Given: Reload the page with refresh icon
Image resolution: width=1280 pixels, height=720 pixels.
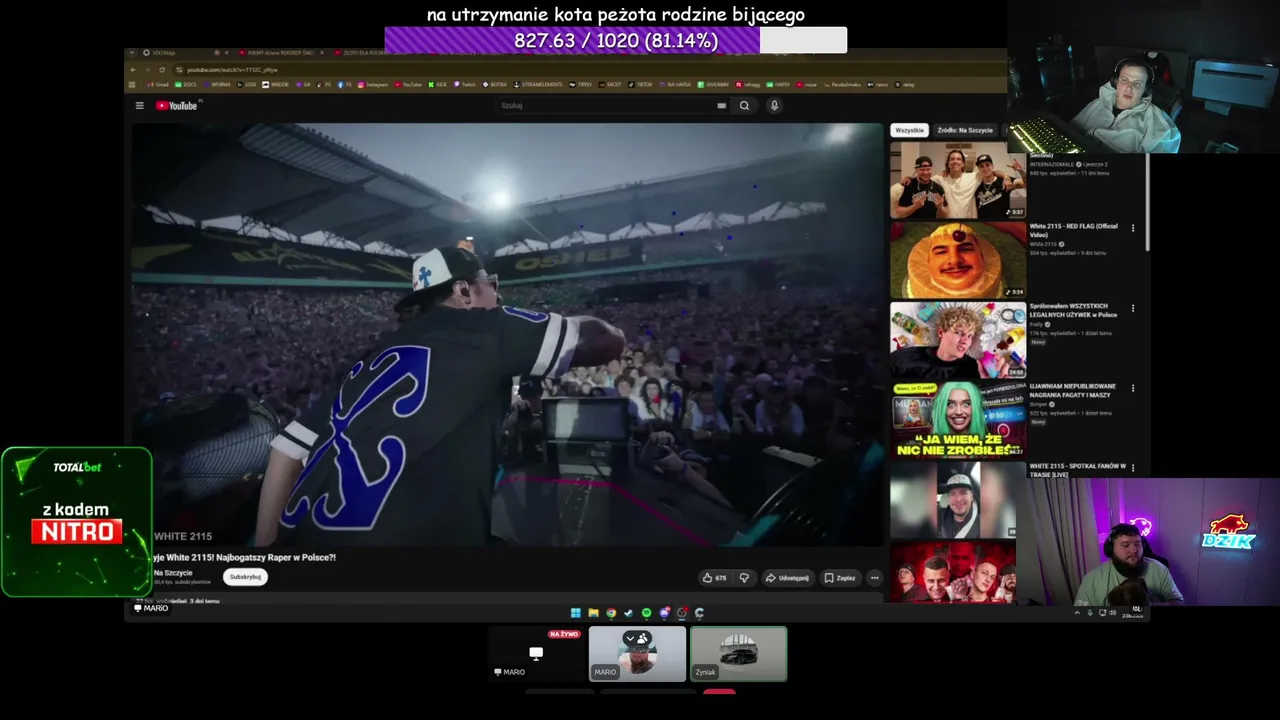Looking at the screenshot, I should pos(162,69).
